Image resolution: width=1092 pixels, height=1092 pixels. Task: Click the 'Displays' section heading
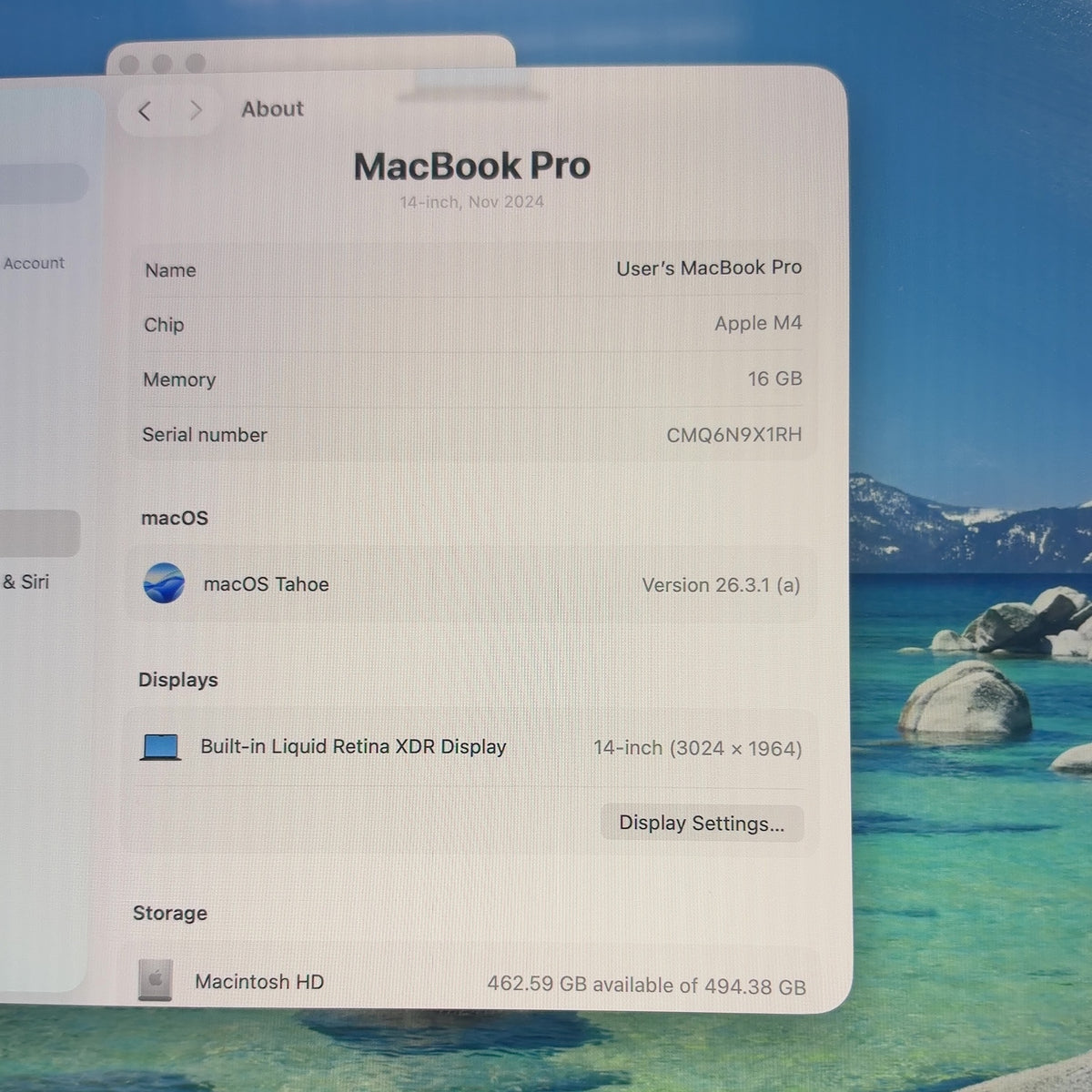pos(178,680)
